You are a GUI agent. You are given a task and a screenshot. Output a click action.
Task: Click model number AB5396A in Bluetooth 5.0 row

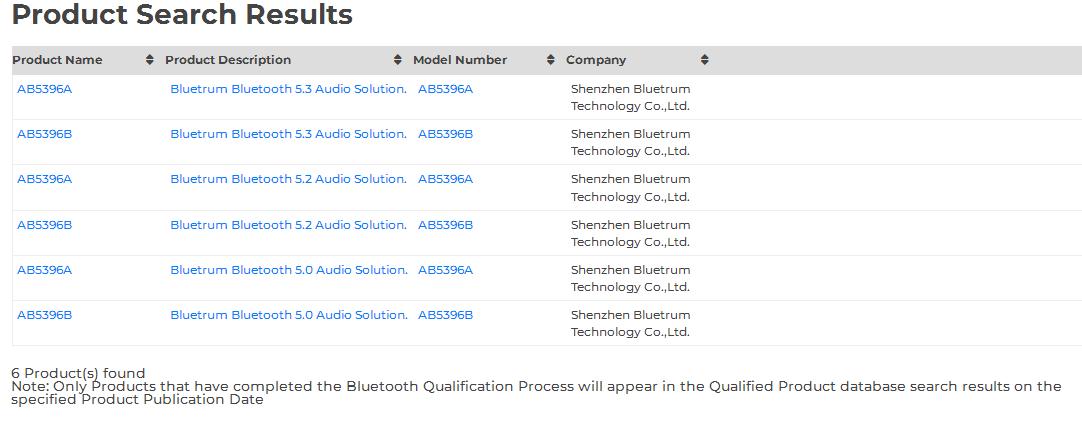445,270
